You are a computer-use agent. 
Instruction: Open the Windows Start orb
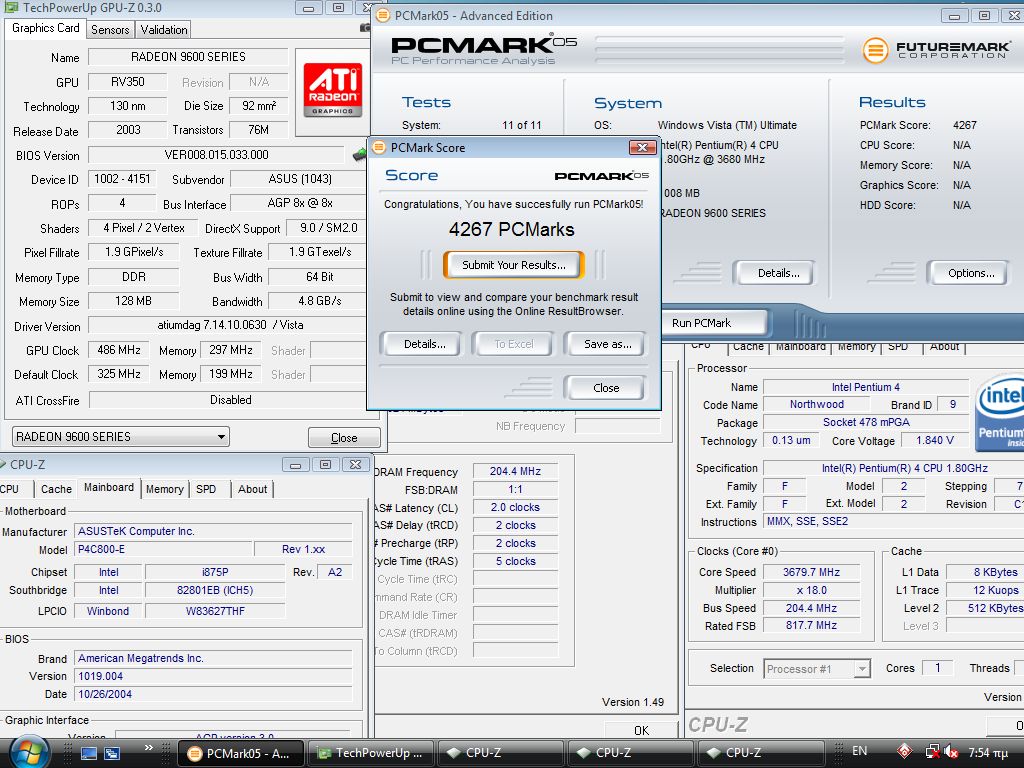click(x=27, y=752)
